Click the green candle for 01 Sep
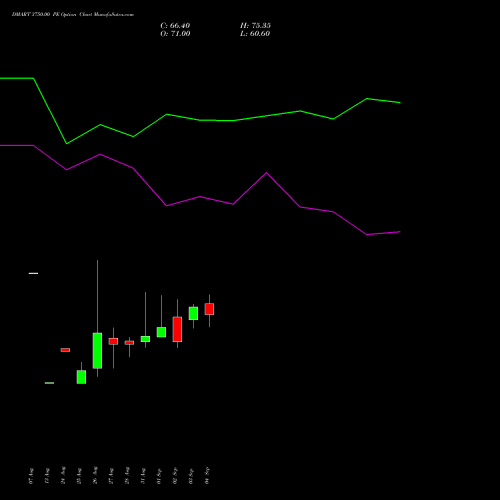This screenshot has height=500, width=500. point(161,332)
